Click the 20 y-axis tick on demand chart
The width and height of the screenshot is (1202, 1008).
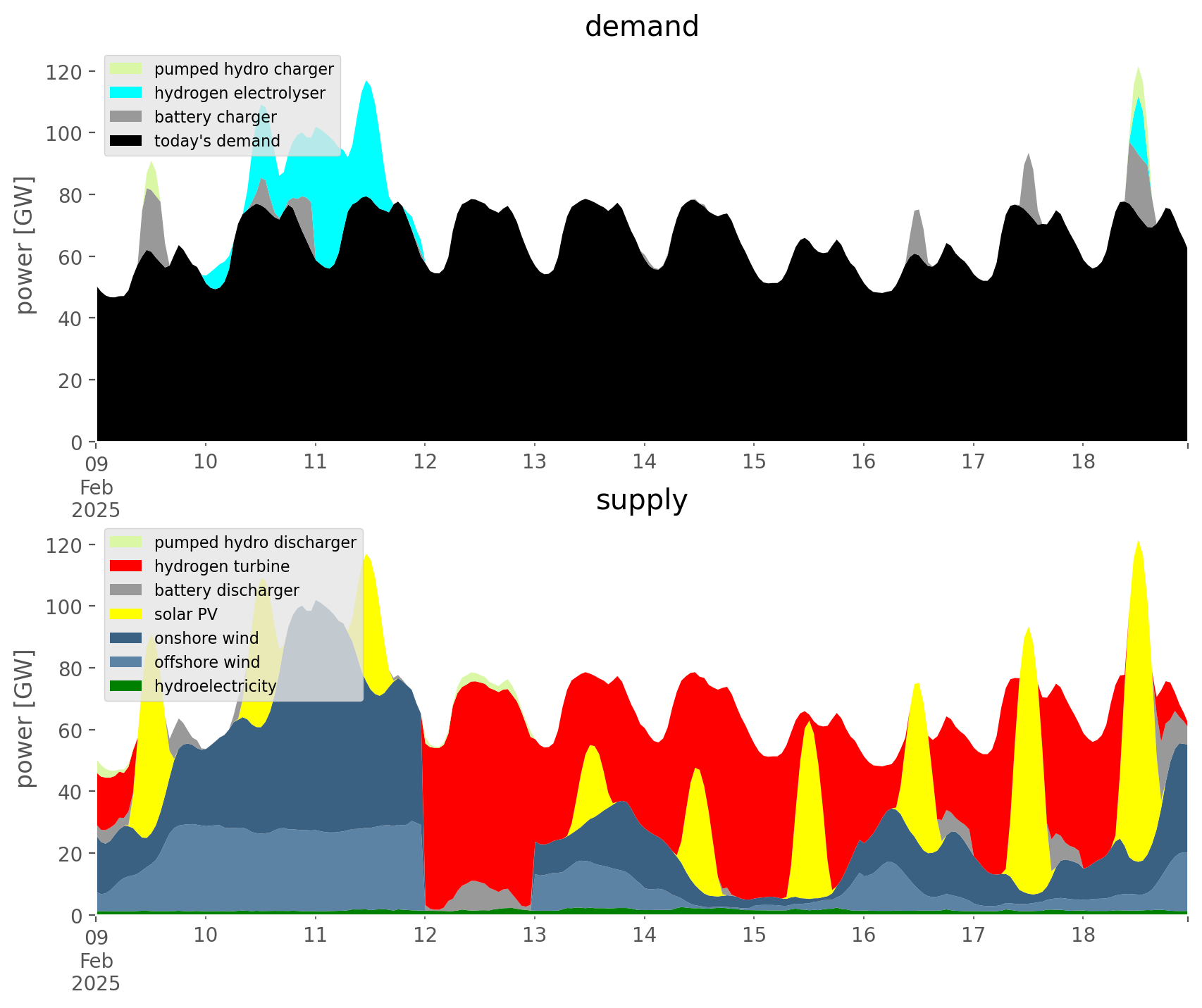tap(70, 380)
